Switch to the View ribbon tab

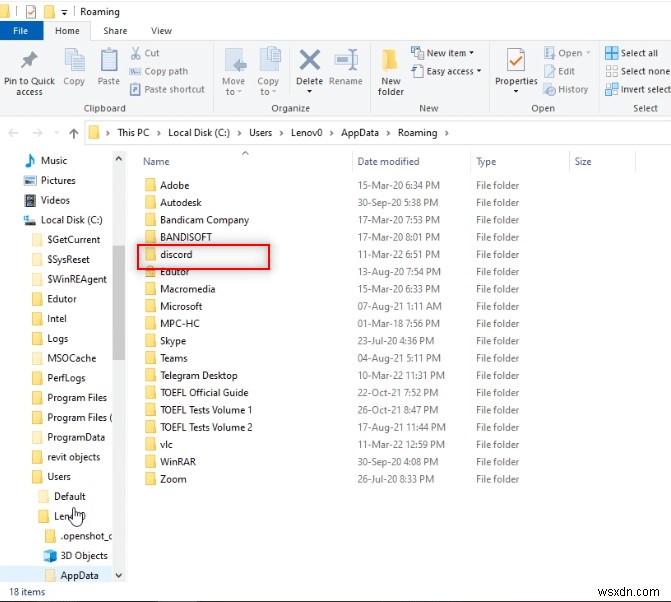161,31
